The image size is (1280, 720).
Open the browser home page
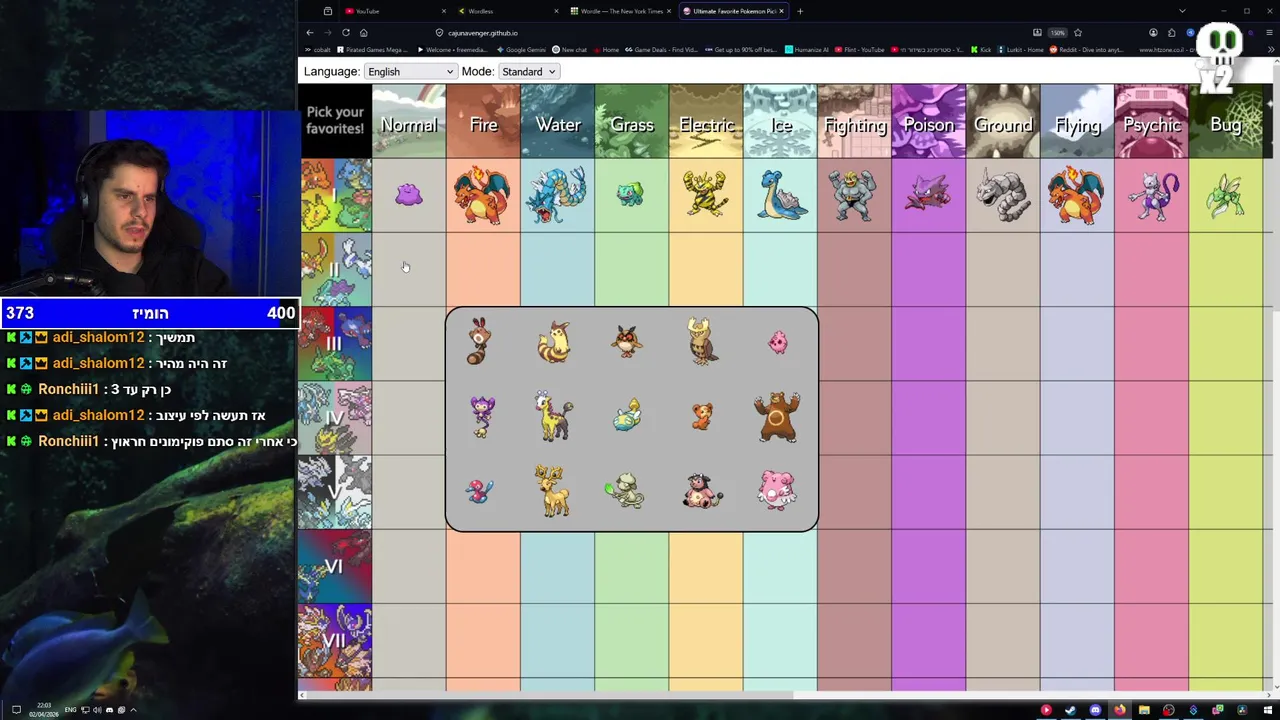pos(364,32)
